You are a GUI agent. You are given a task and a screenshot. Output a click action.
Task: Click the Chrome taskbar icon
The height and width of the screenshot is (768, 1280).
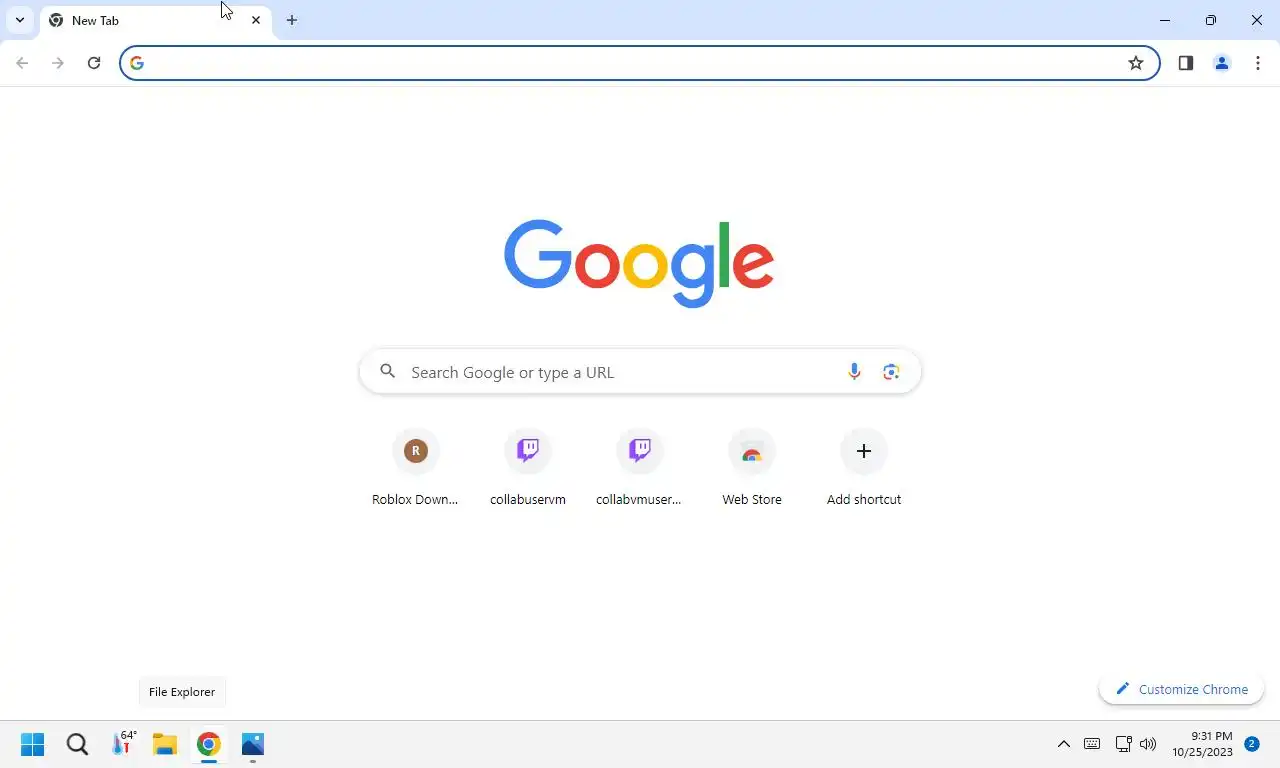[208, 744]
